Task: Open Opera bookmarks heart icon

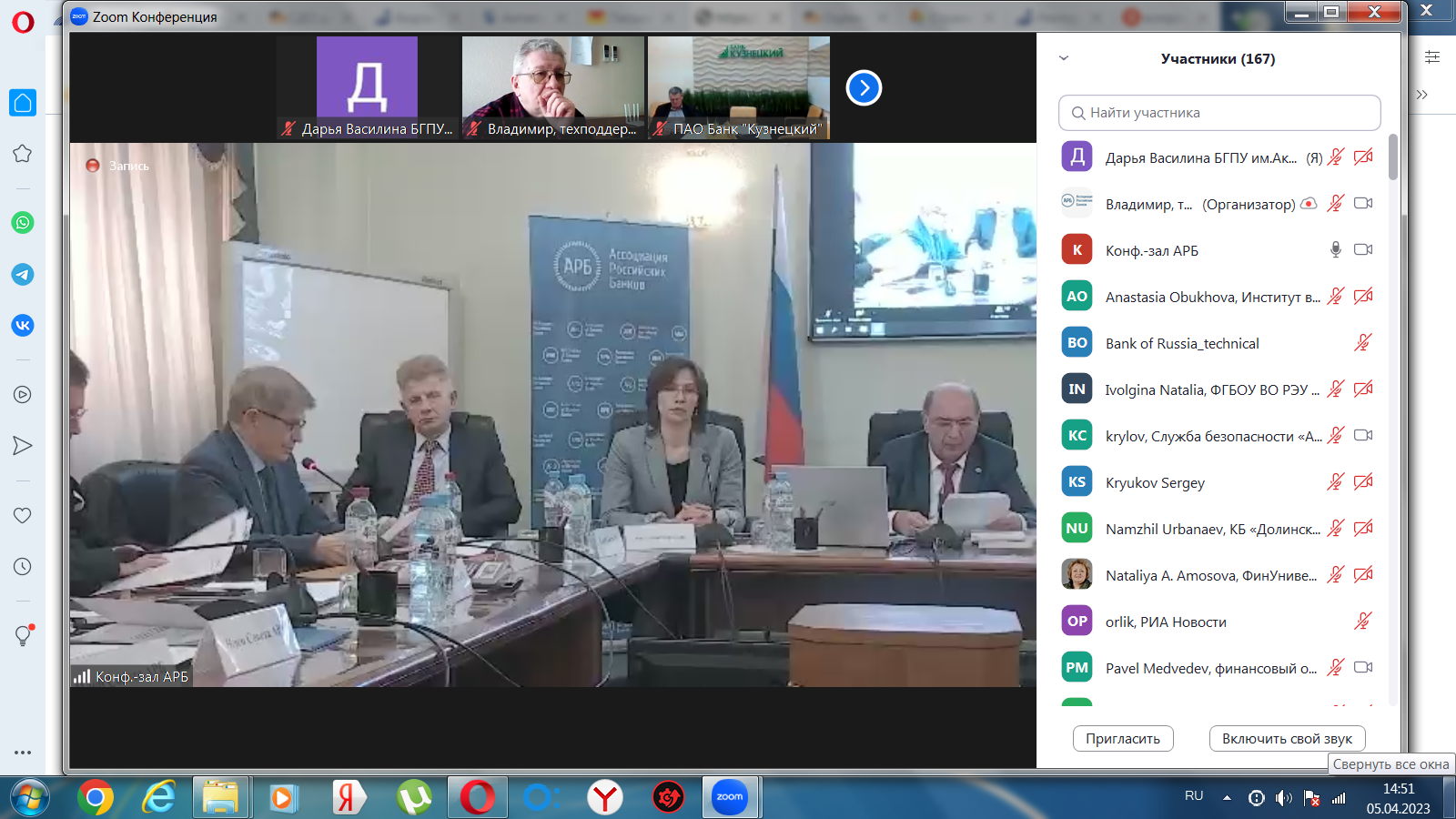Action: pos(23,515)
